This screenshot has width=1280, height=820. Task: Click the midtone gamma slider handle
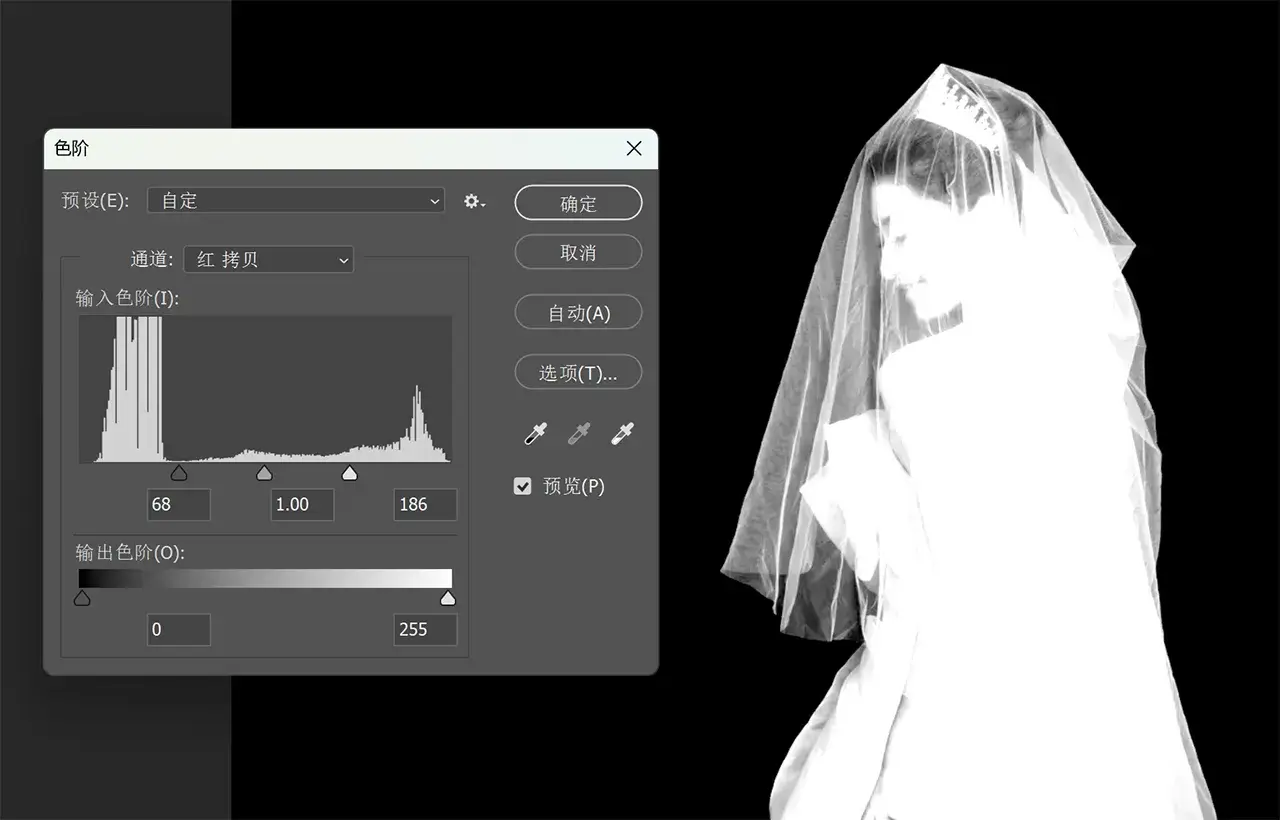pos(264,472)
